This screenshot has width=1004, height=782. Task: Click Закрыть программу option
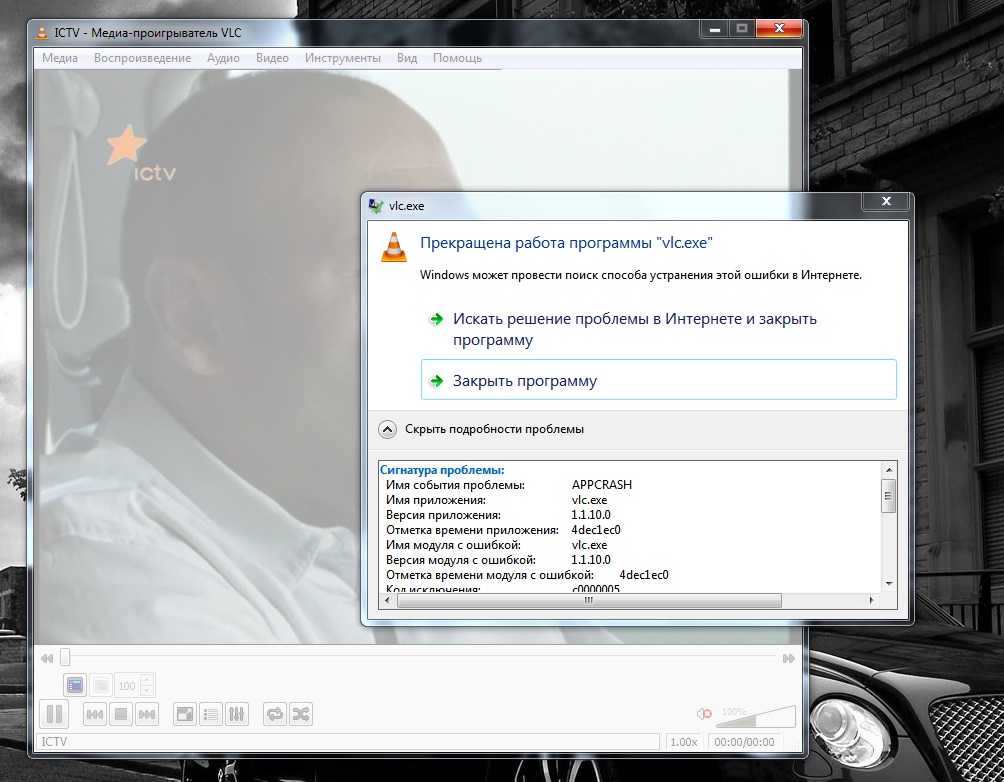658,380
